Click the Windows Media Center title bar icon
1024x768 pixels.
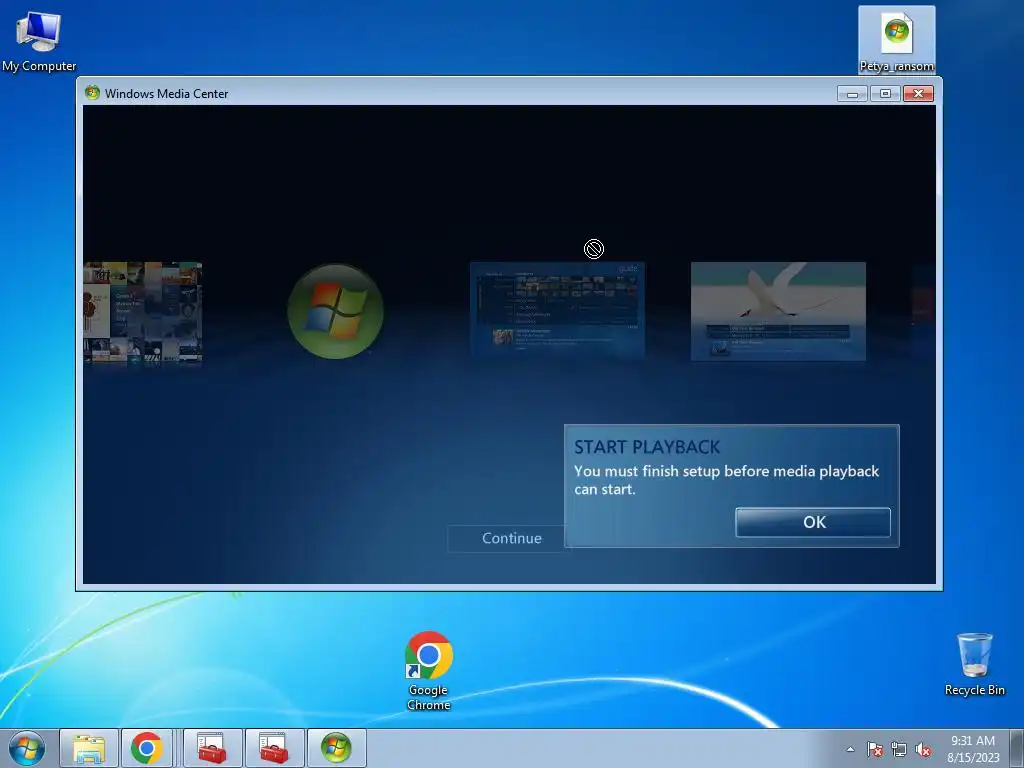92,93
